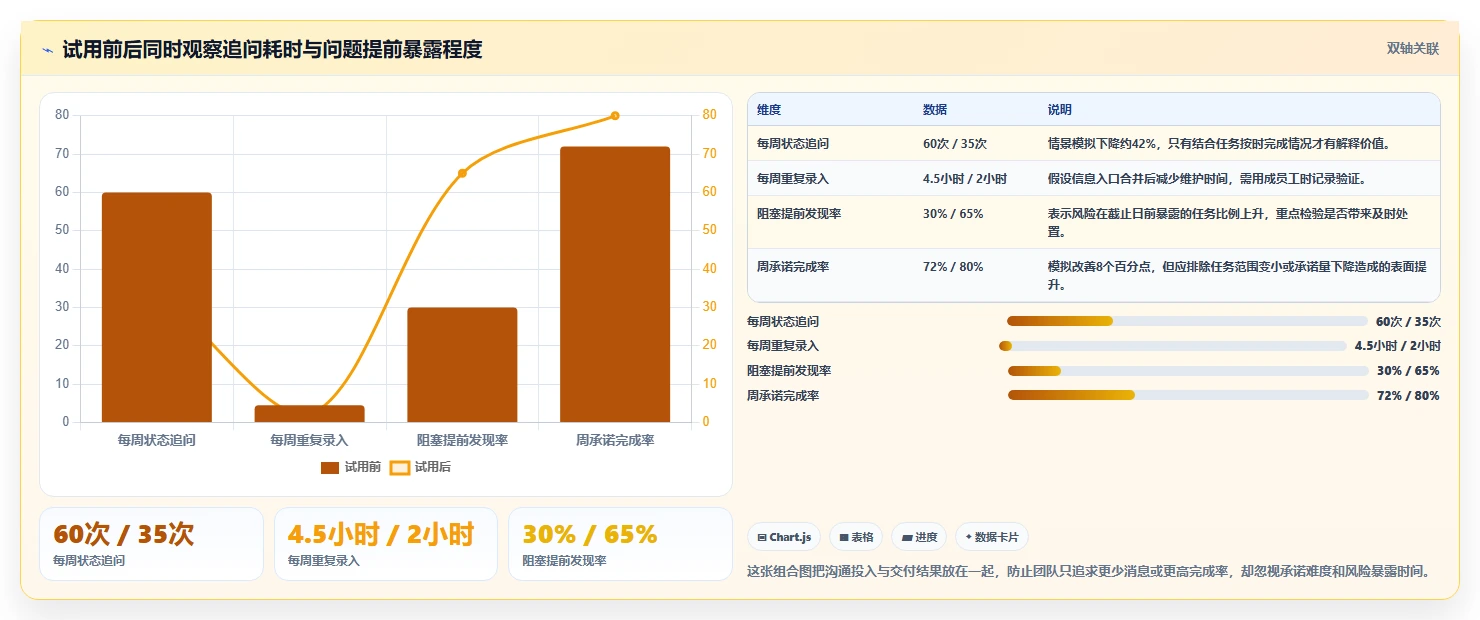This screenshot has width=1480, height=620.
Task: Open the large 60次 / 35次 data card
Action: click(x=151, y=544)
